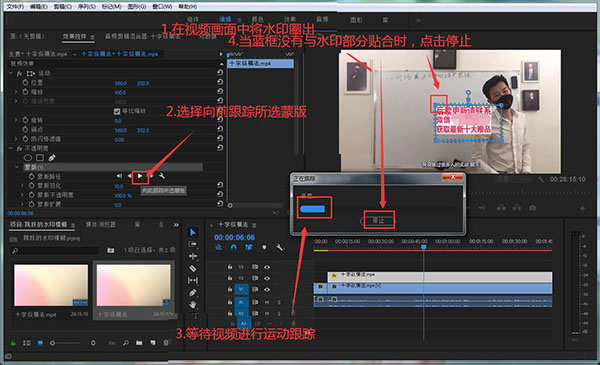Open program monitor settings wrench
This screenshot has width=600, height=365.
coord(541,179)
